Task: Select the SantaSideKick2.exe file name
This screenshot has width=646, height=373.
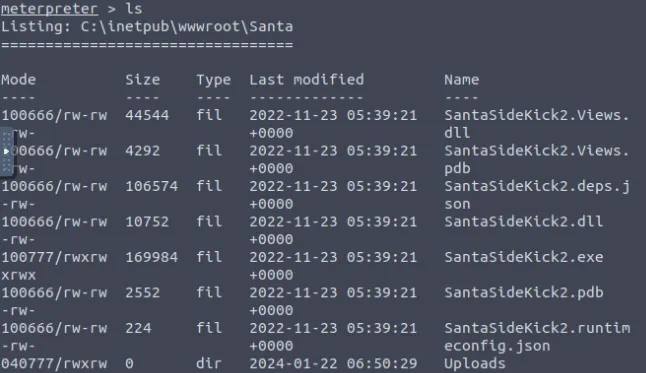Action: coord(523,257)
